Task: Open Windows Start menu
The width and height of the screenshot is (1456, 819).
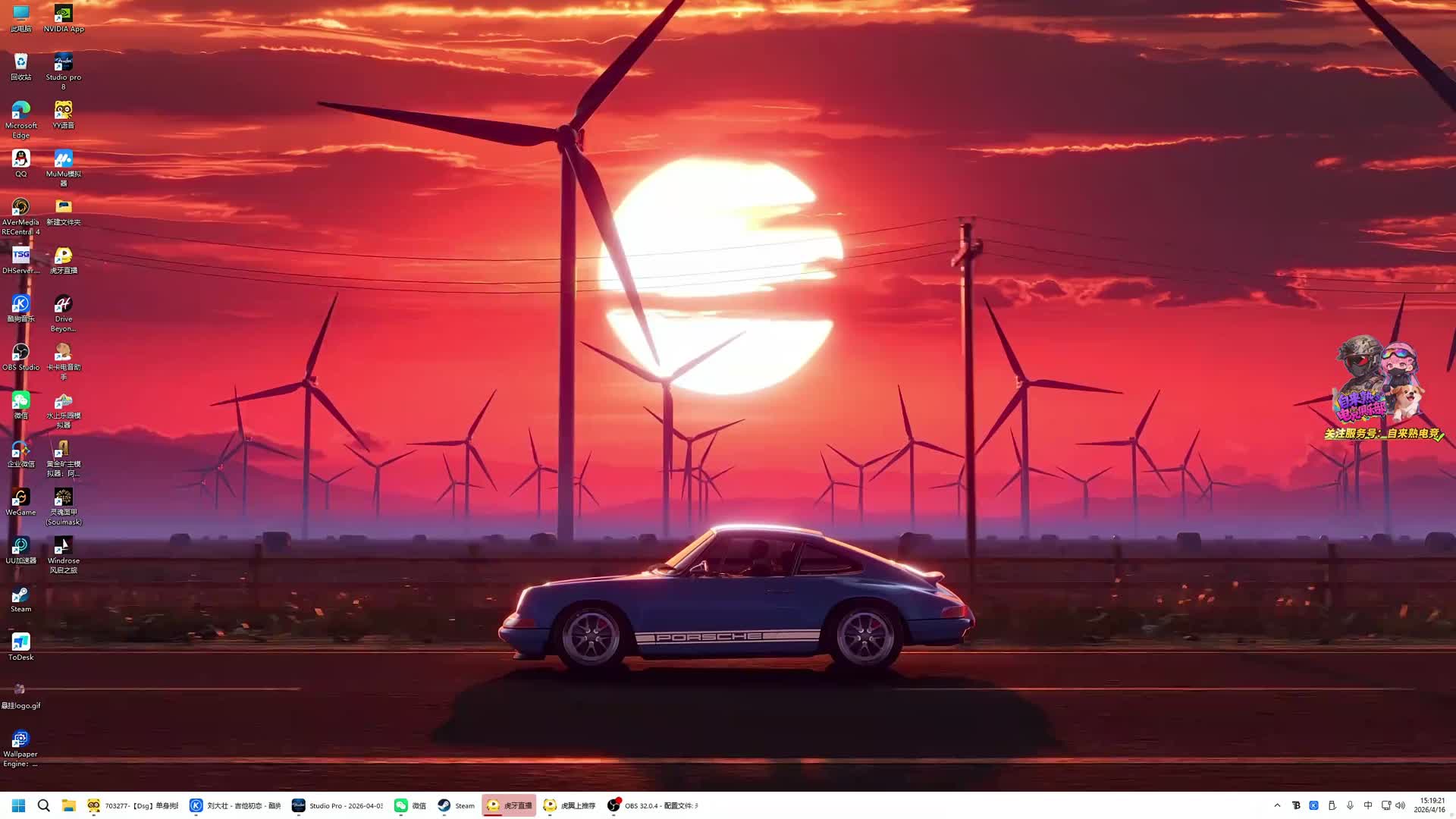Action: pyautogui.click(x=18, y=805)
